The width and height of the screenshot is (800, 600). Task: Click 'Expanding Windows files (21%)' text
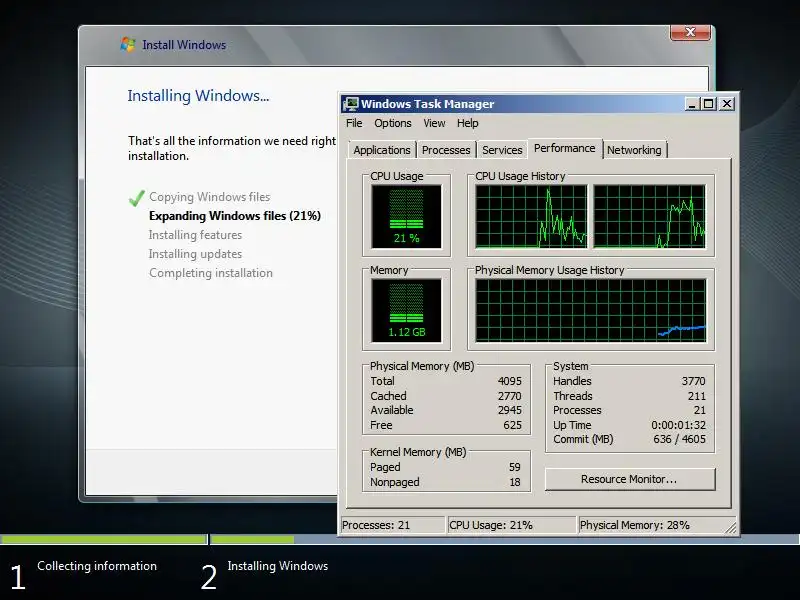tap(235, 216)
